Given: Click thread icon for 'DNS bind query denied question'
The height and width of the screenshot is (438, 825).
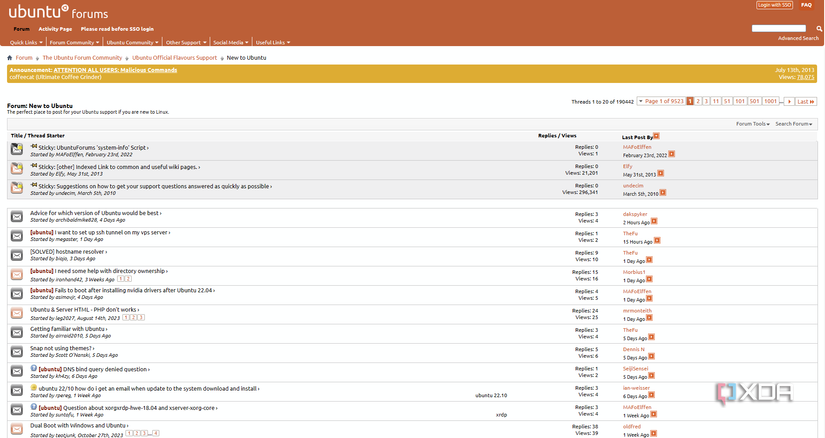Looking at the screenshot, I should [17, 371].
